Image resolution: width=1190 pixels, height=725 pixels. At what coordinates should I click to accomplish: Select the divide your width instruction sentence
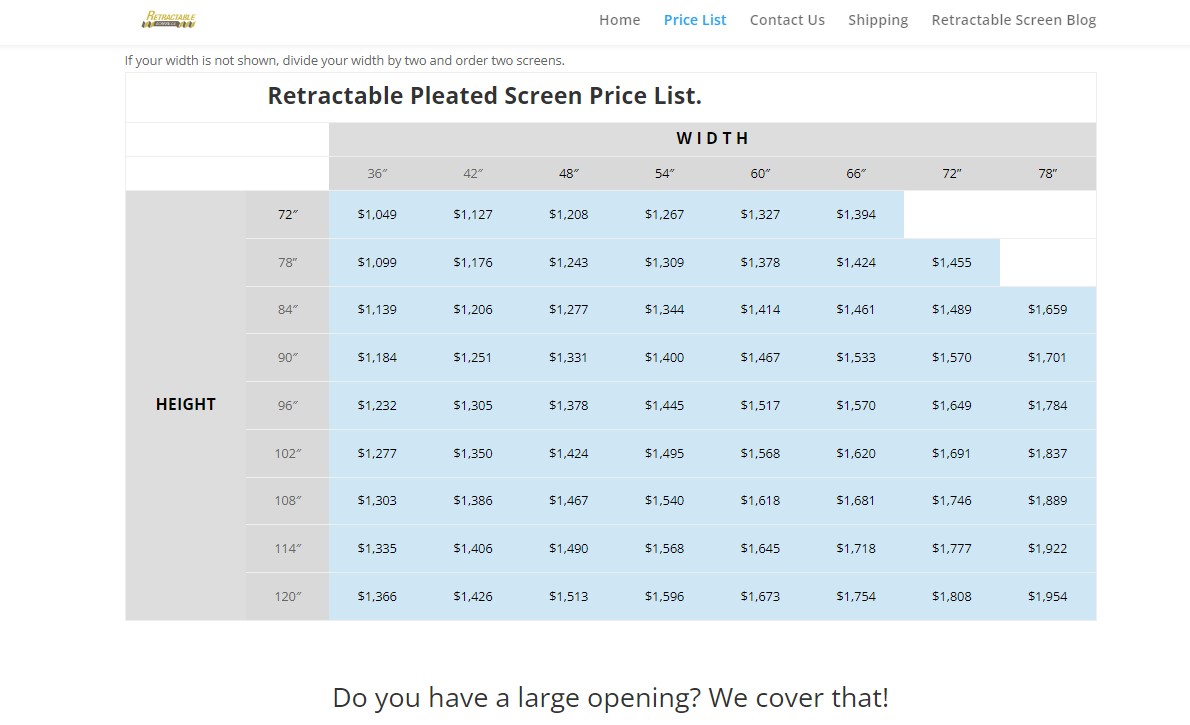pos(345,61)
